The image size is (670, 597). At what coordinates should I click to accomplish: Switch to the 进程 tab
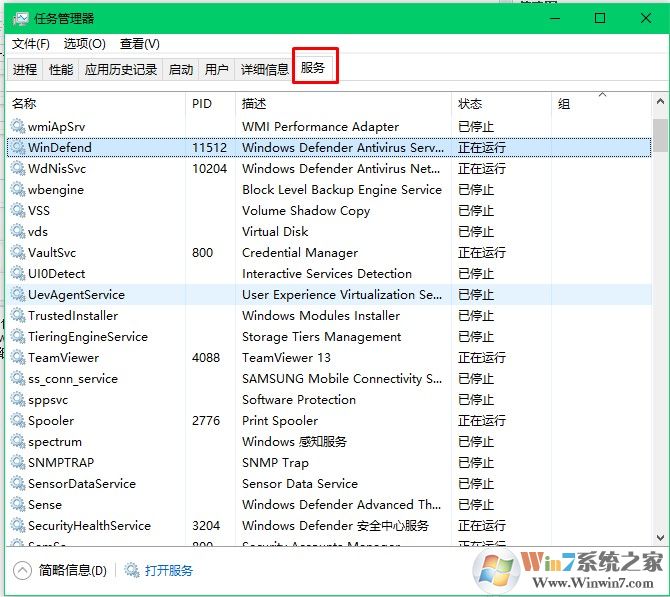[x=25, y=69]
